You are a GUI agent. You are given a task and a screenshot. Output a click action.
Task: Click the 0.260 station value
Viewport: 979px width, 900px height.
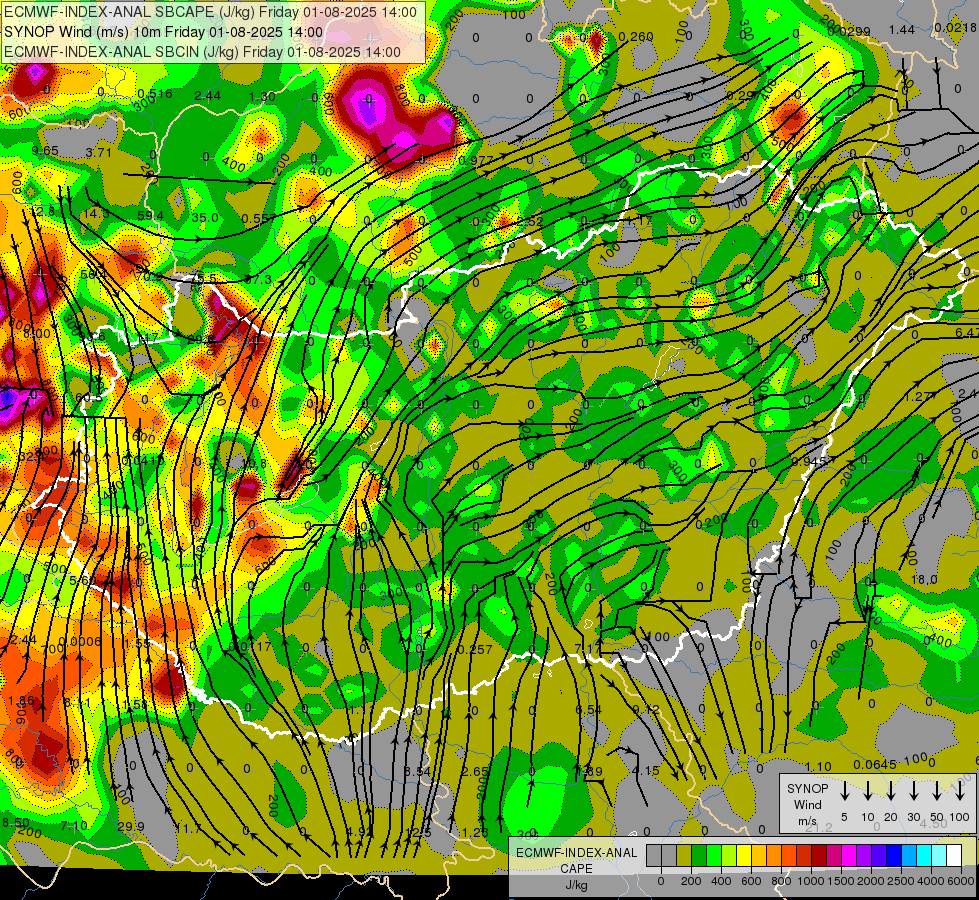(x=636, y=37)
